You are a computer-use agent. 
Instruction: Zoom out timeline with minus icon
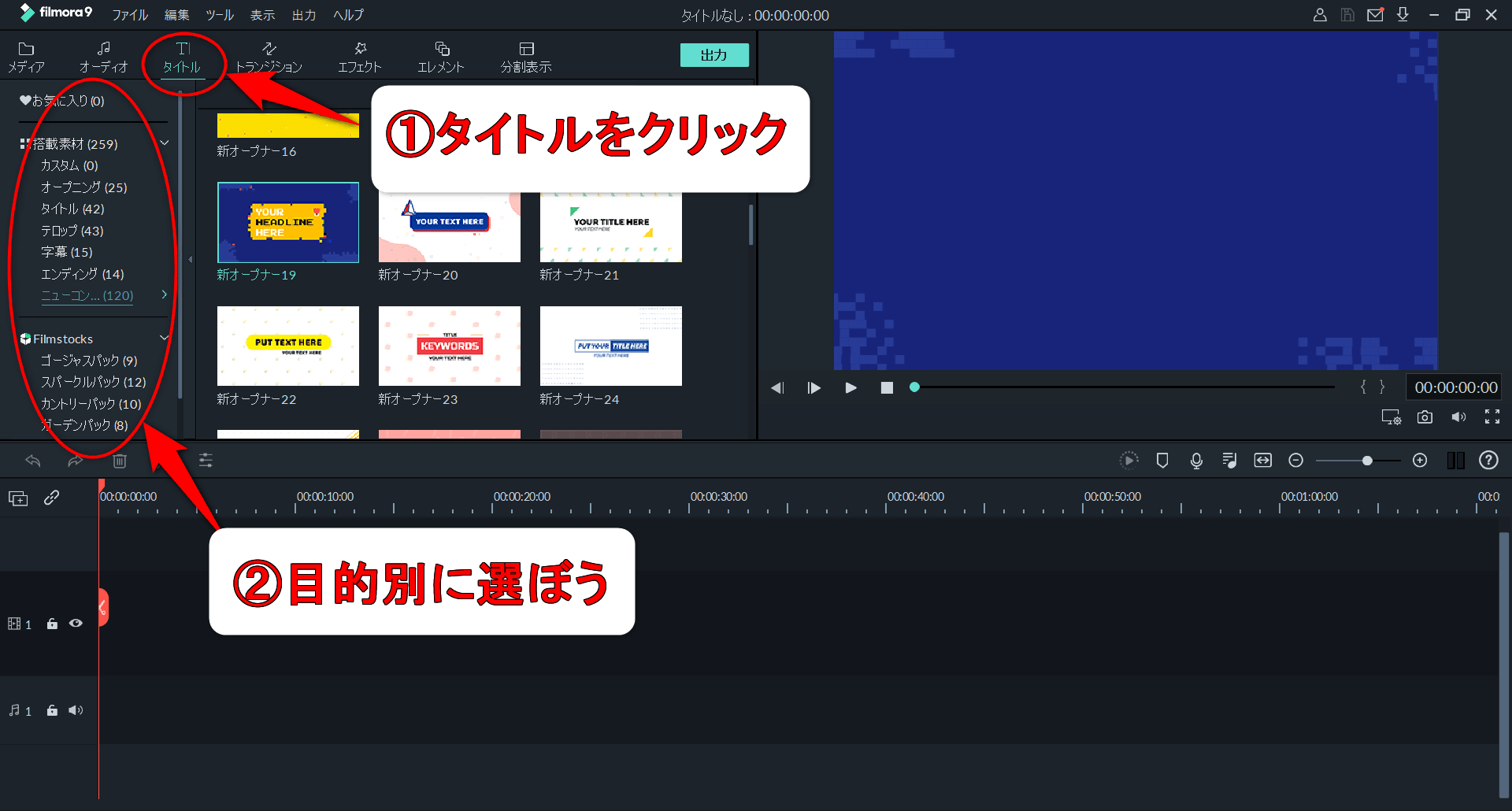point(1296,461)
